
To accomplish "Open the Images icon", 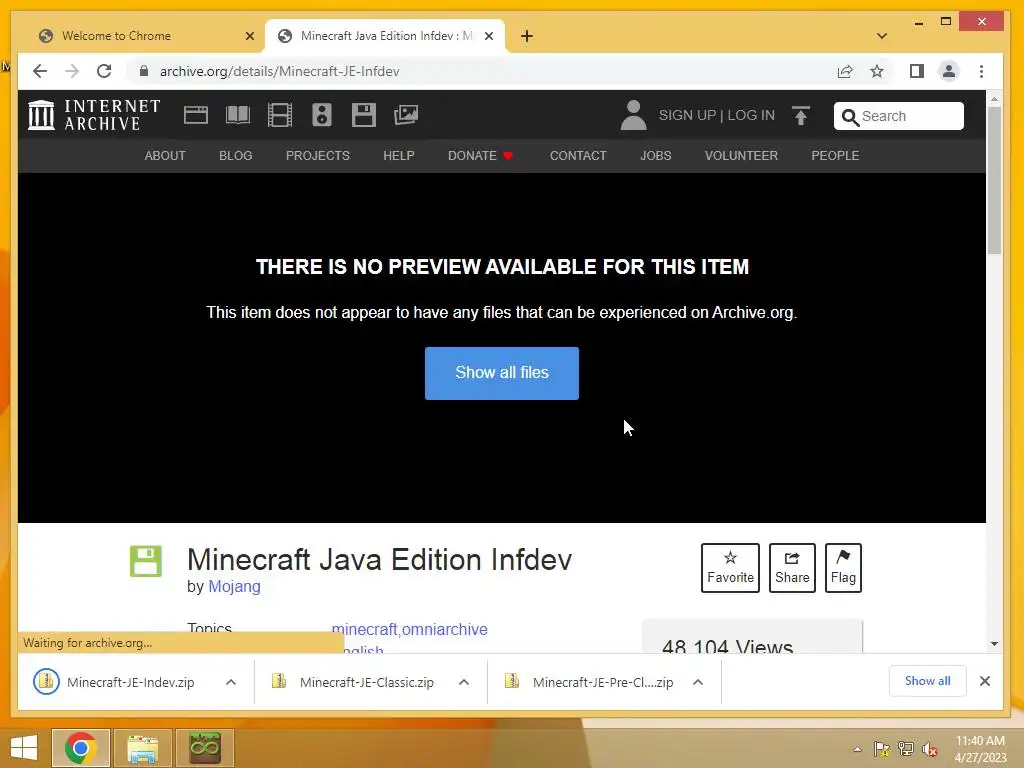I will 406,115.
